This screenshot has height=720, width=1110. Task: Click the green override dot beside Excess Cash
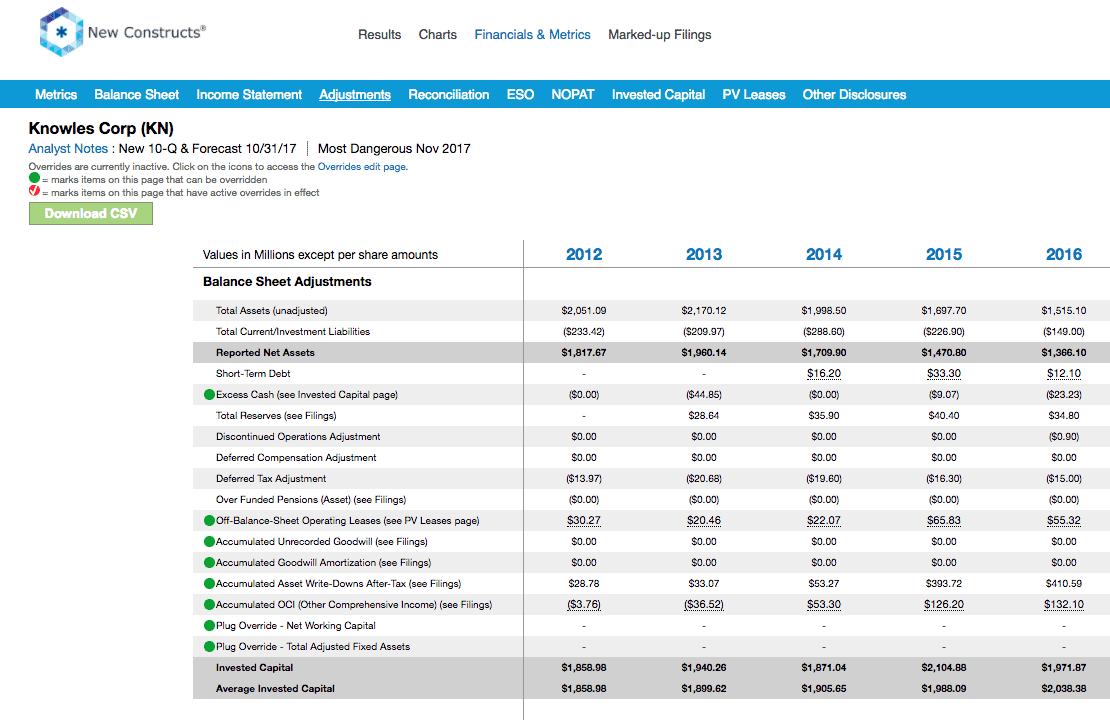point(209,395)
